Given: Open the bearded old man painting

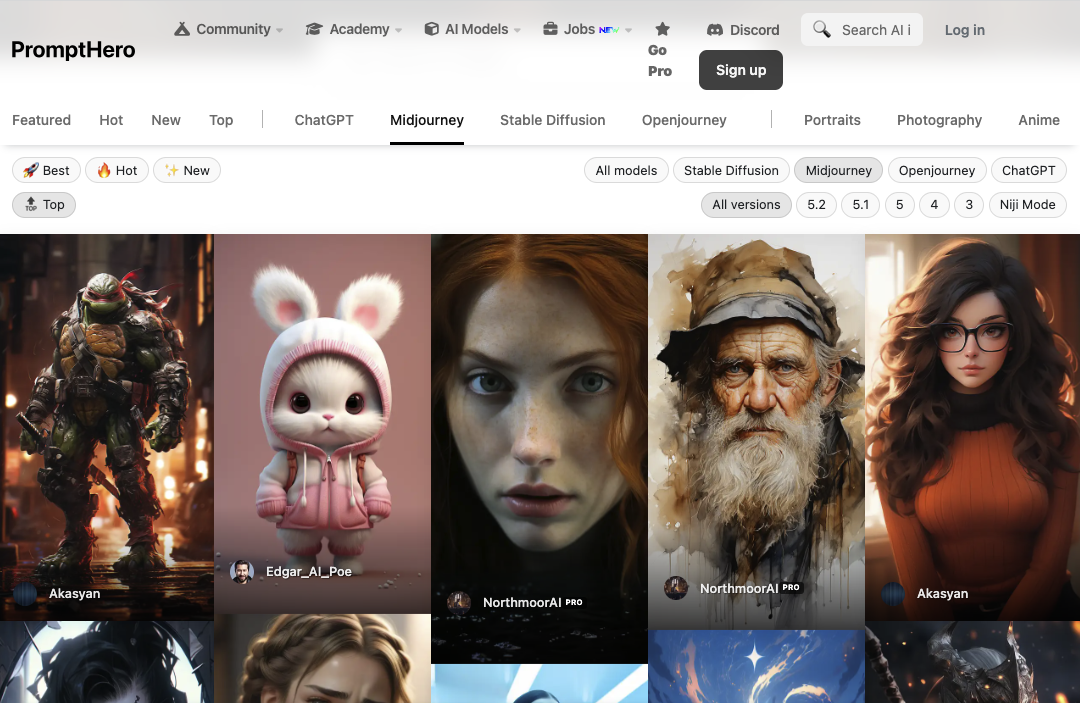Looking at the screenshot, I should point(756,432).
